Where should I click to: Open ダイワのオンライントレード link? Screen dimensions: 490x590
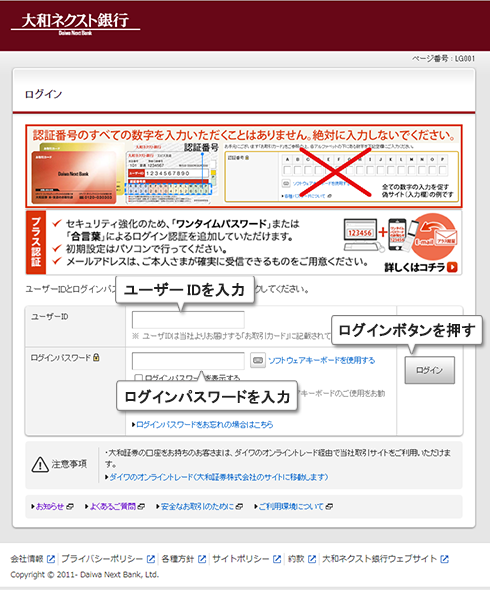pos(219,477)
